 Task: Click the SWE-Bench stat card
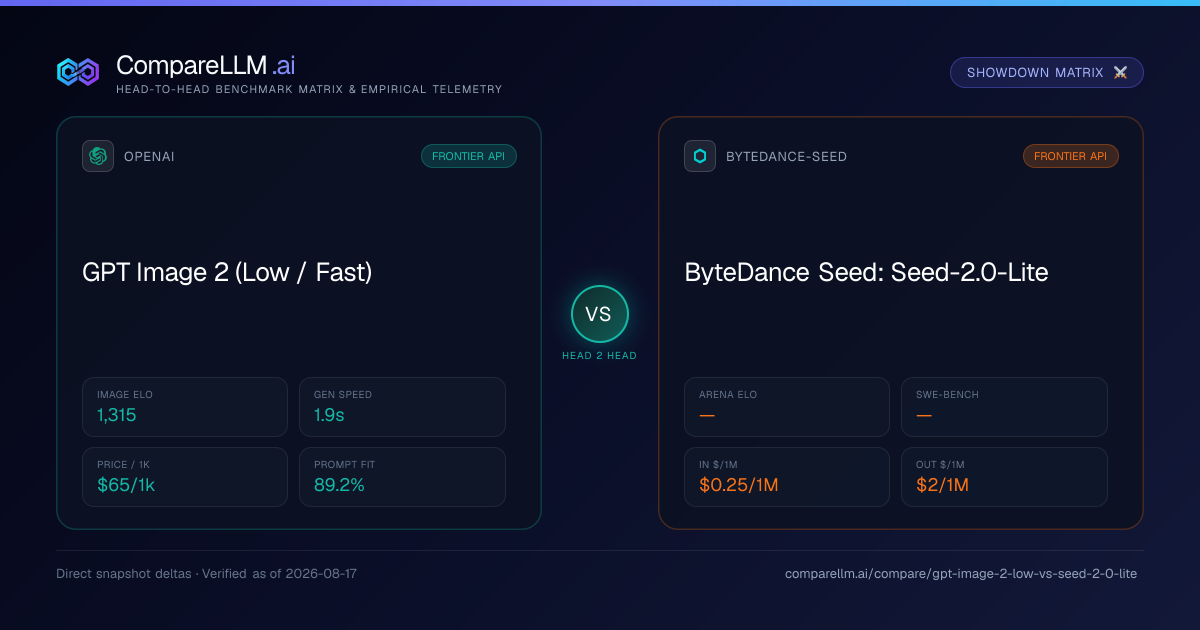[1004, 407]
